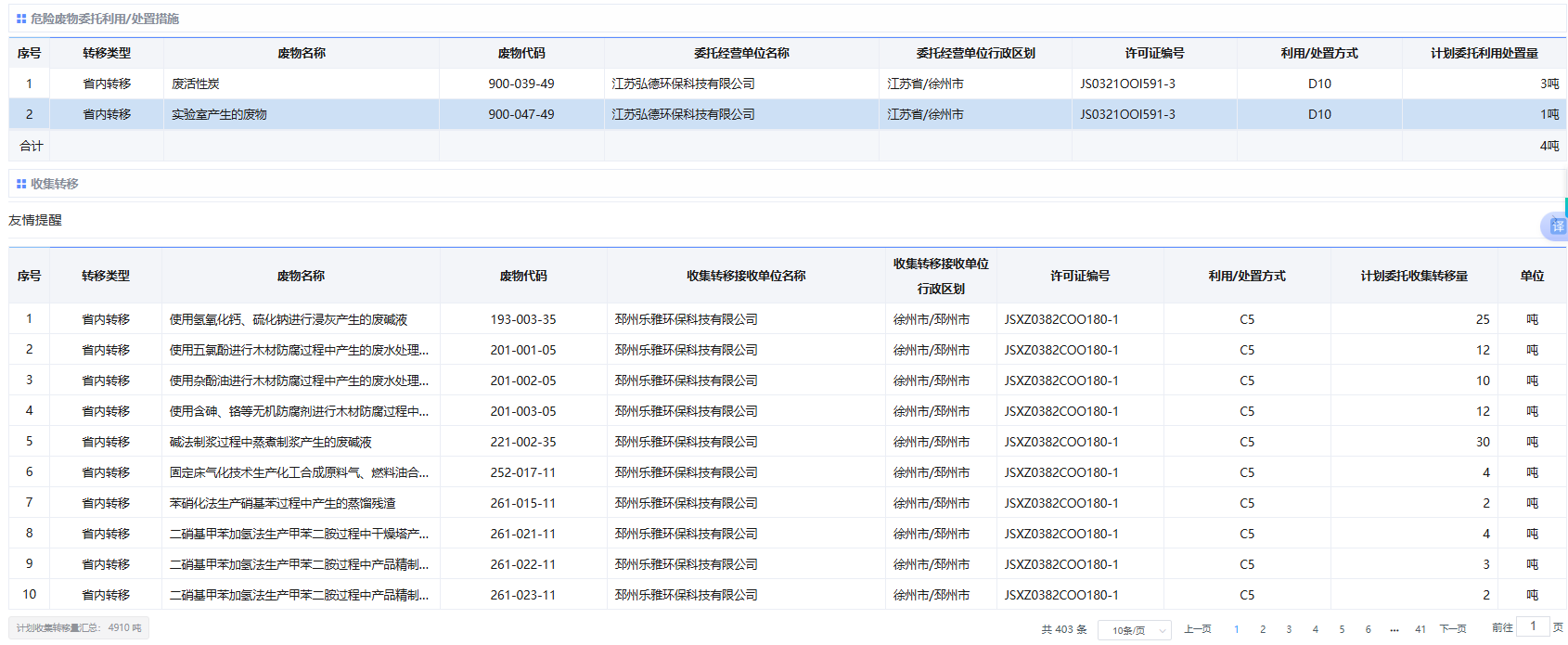Click the 废物代码 column header in collection table
Viewport: 1568px width, 645px height.
(522, 276)
